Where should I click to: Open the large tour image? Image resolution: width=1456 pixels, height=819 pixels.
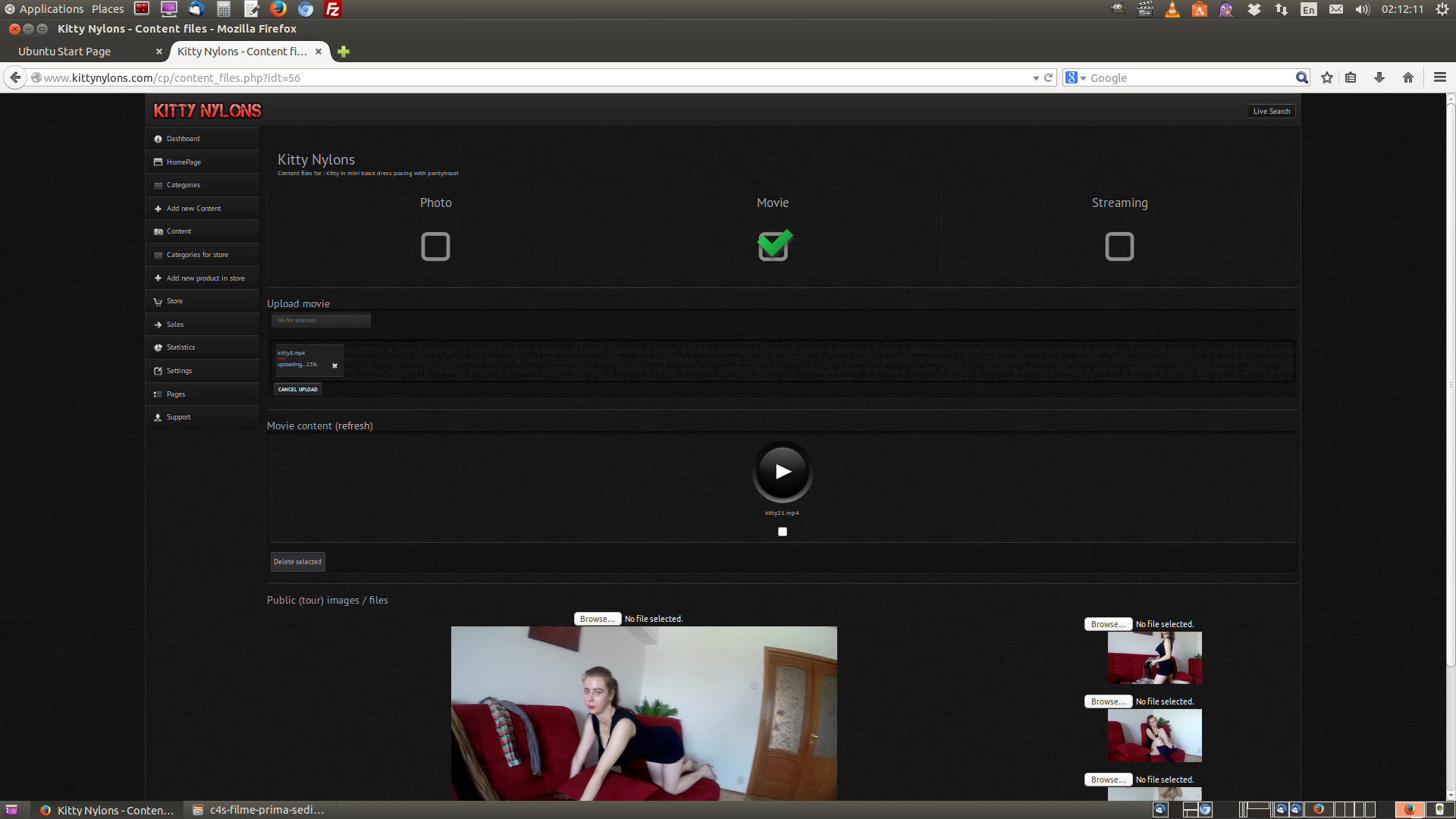pyautogui.click(x=644, y=714)
